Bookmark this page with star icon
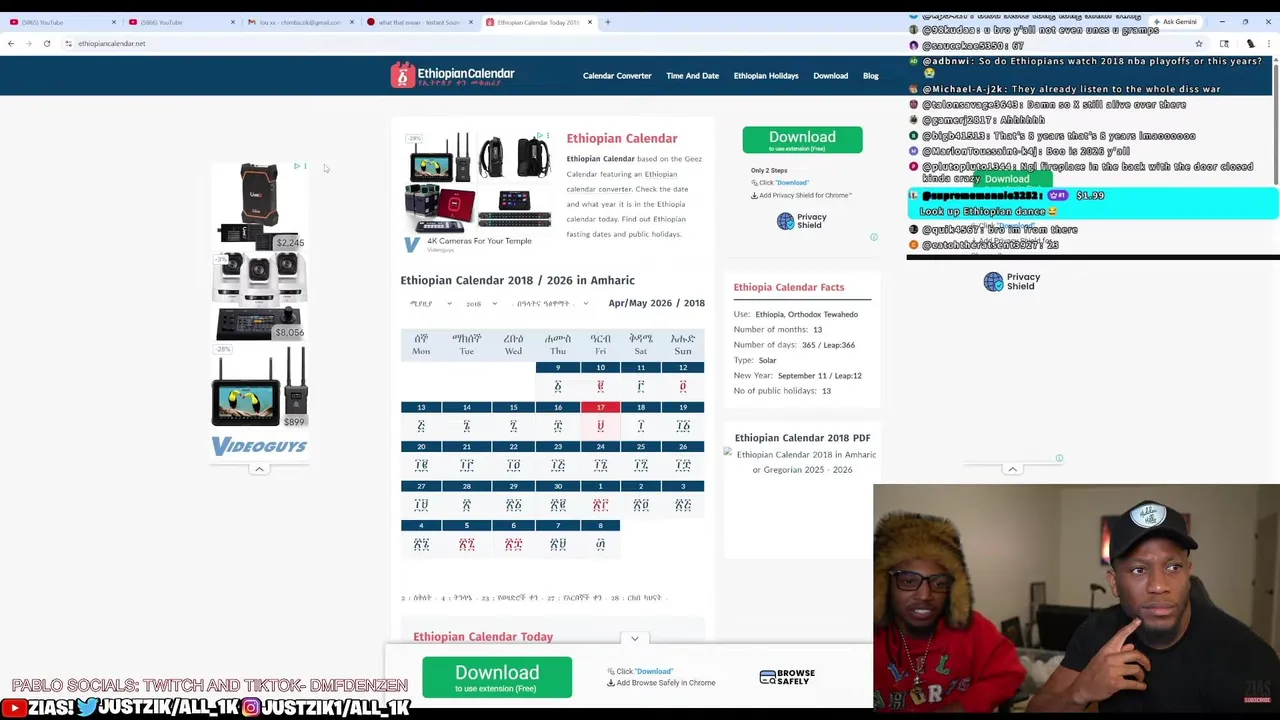Viewport: 1280px width, 720px height. point(1198,43)
